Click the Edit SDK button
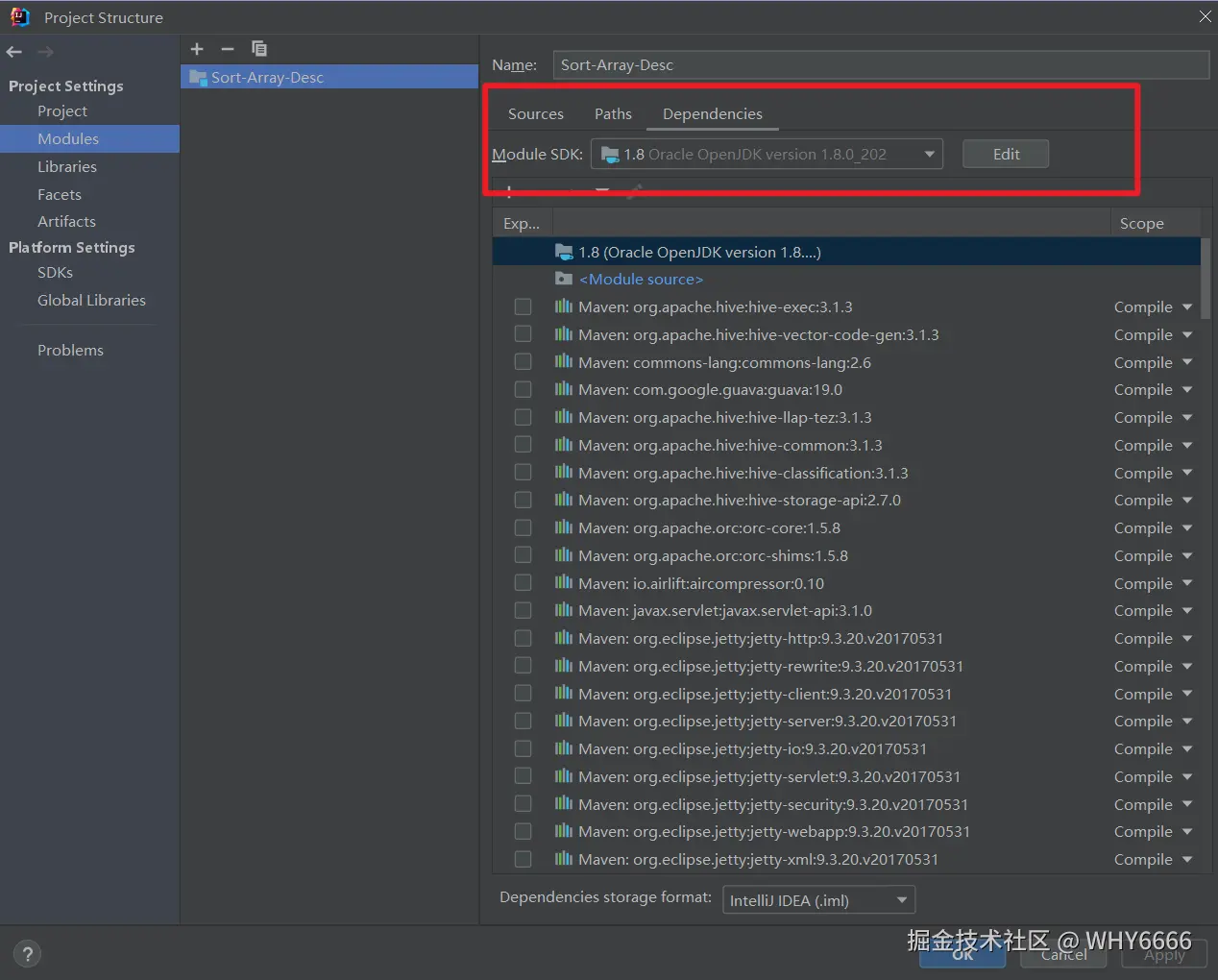Image resolution: width=1218 pixels, height=980 pixels. [x=1006, y=154]
